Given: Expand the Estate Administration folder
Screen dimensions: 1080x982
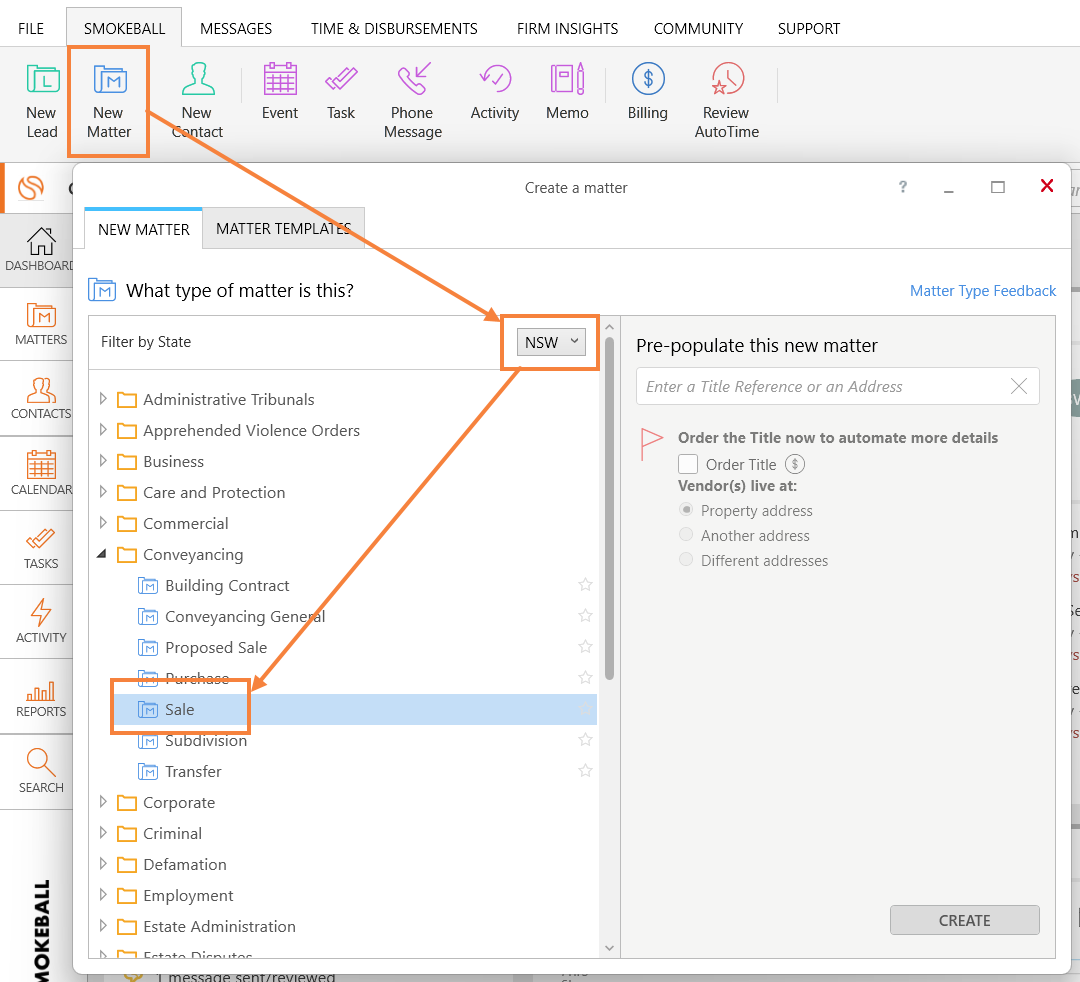Looking at the screenshot, I should tap(103, 926).
